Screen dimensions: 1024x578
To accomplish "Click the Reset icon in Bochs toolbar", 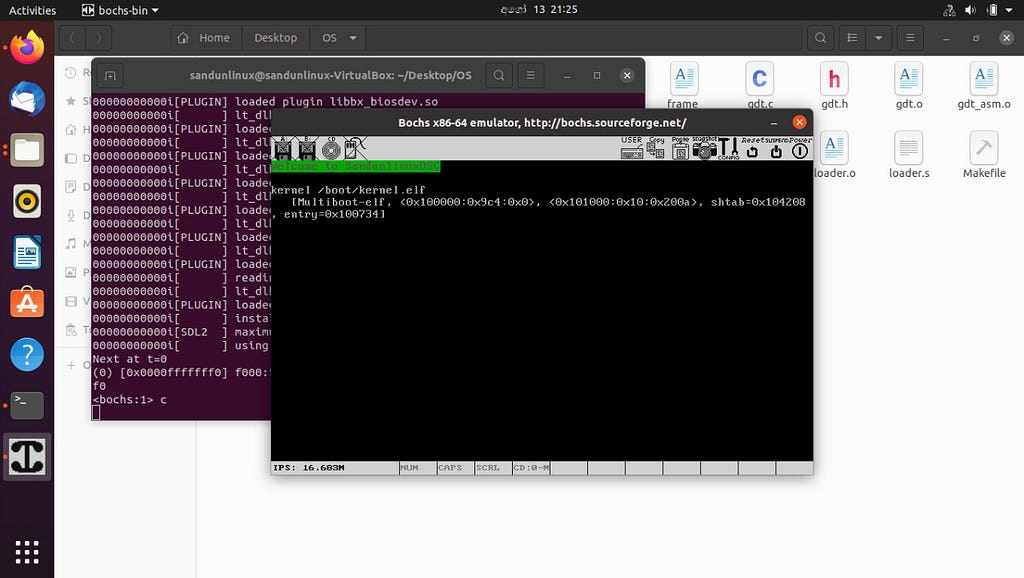I will pyautogui.click(x=752, y=149).
